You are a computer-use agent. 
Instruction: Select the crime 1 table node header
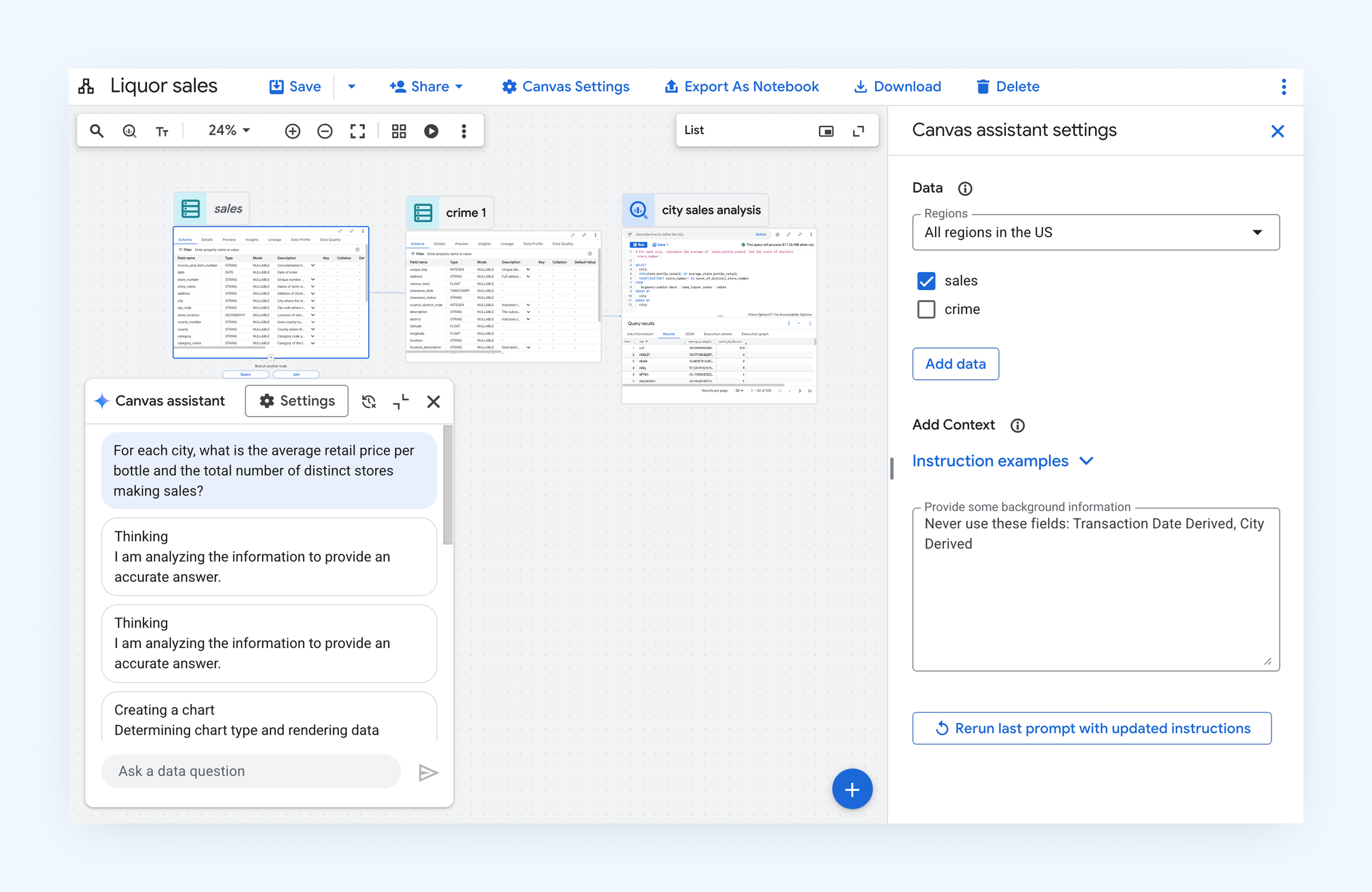450,213
